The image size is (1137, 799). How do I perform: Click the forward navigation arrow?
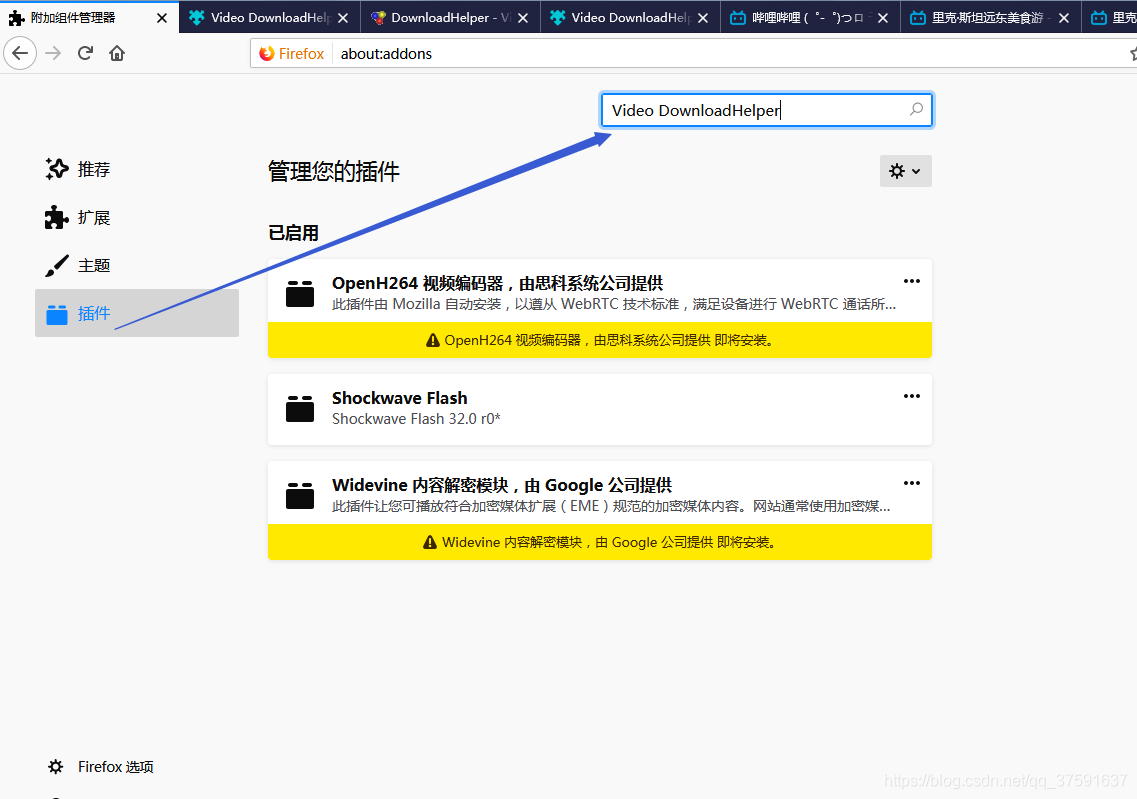pos(53,53)
